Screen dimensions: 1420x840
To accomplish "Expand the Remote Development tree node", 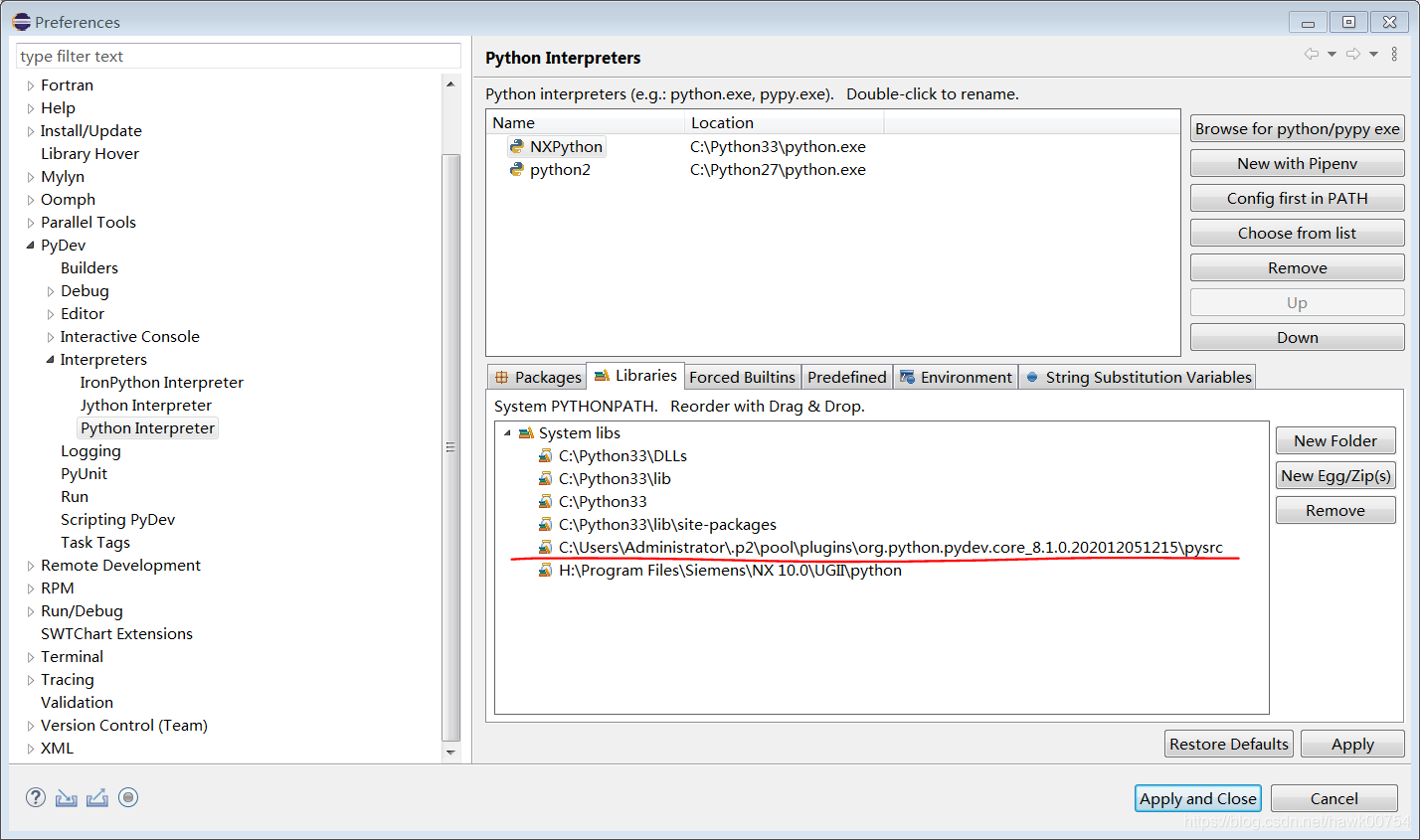I will click(x=31, y=566).
